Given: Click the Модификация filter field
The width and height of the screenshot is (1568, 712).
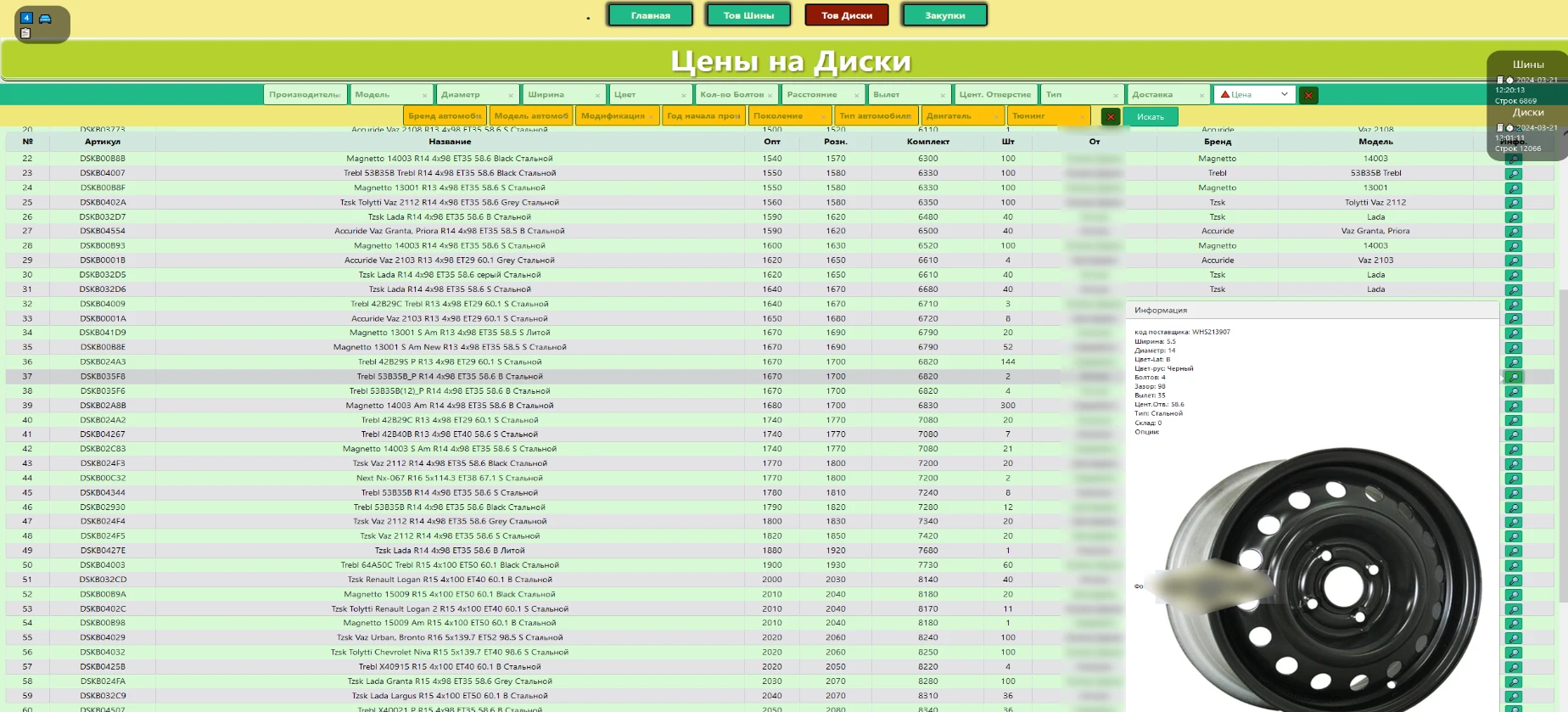Looking at the screenshot, I should coord(618,115).
